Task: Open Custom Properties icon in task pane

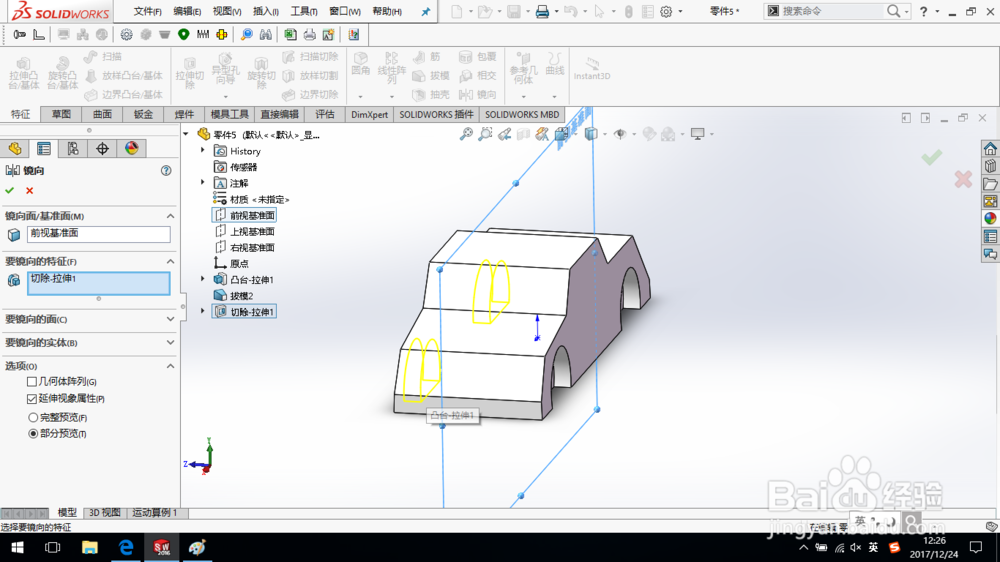Action: [x=990, y=236]
